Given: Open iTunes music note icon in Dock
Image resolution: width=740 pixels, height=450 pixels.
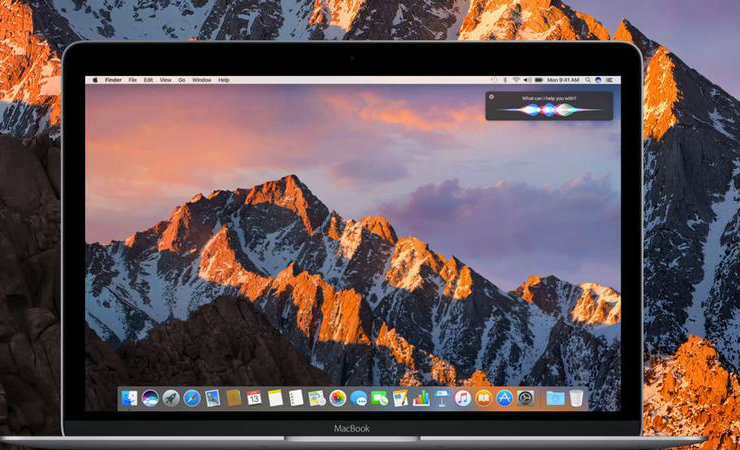Looking at the screenshot, I should pos(462,398).
